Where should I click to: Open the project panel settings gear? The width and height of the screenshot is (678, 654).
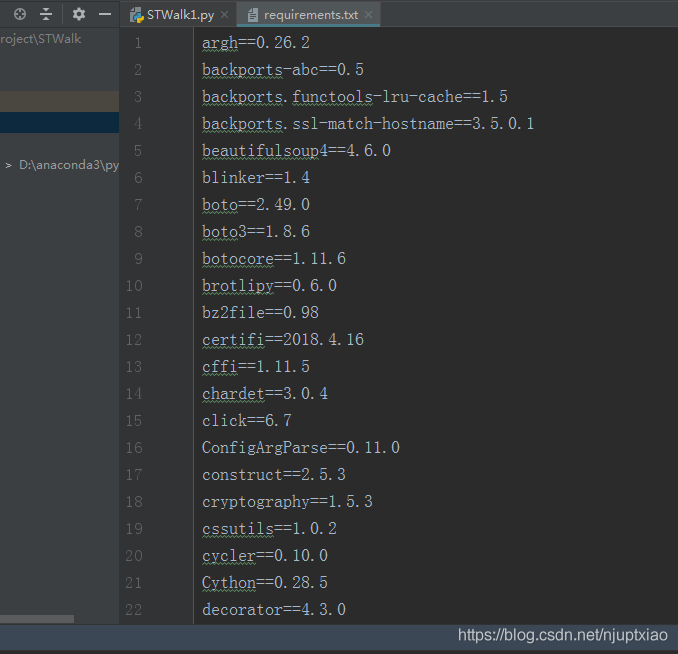(79, 14)
